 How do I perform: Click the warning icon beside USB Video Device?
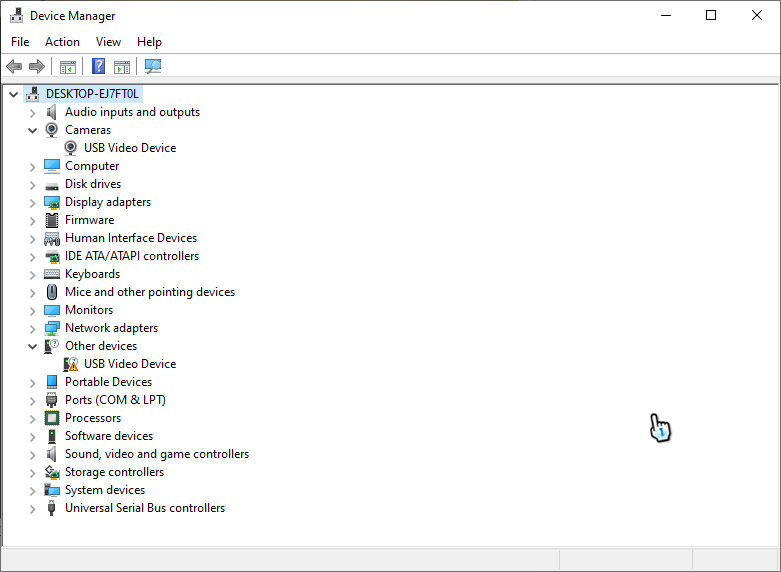71,364
